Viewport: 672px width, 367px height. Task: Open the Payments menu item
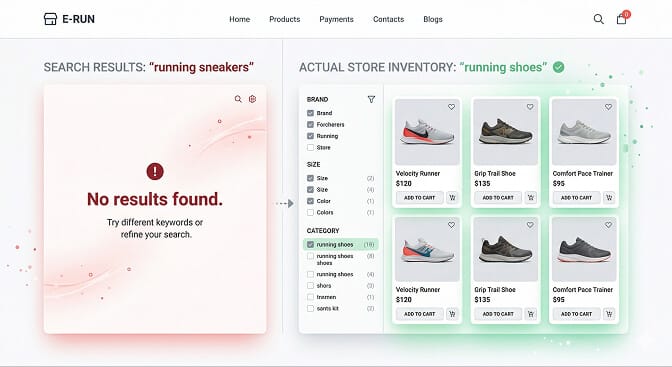click(x=336, y=19)
